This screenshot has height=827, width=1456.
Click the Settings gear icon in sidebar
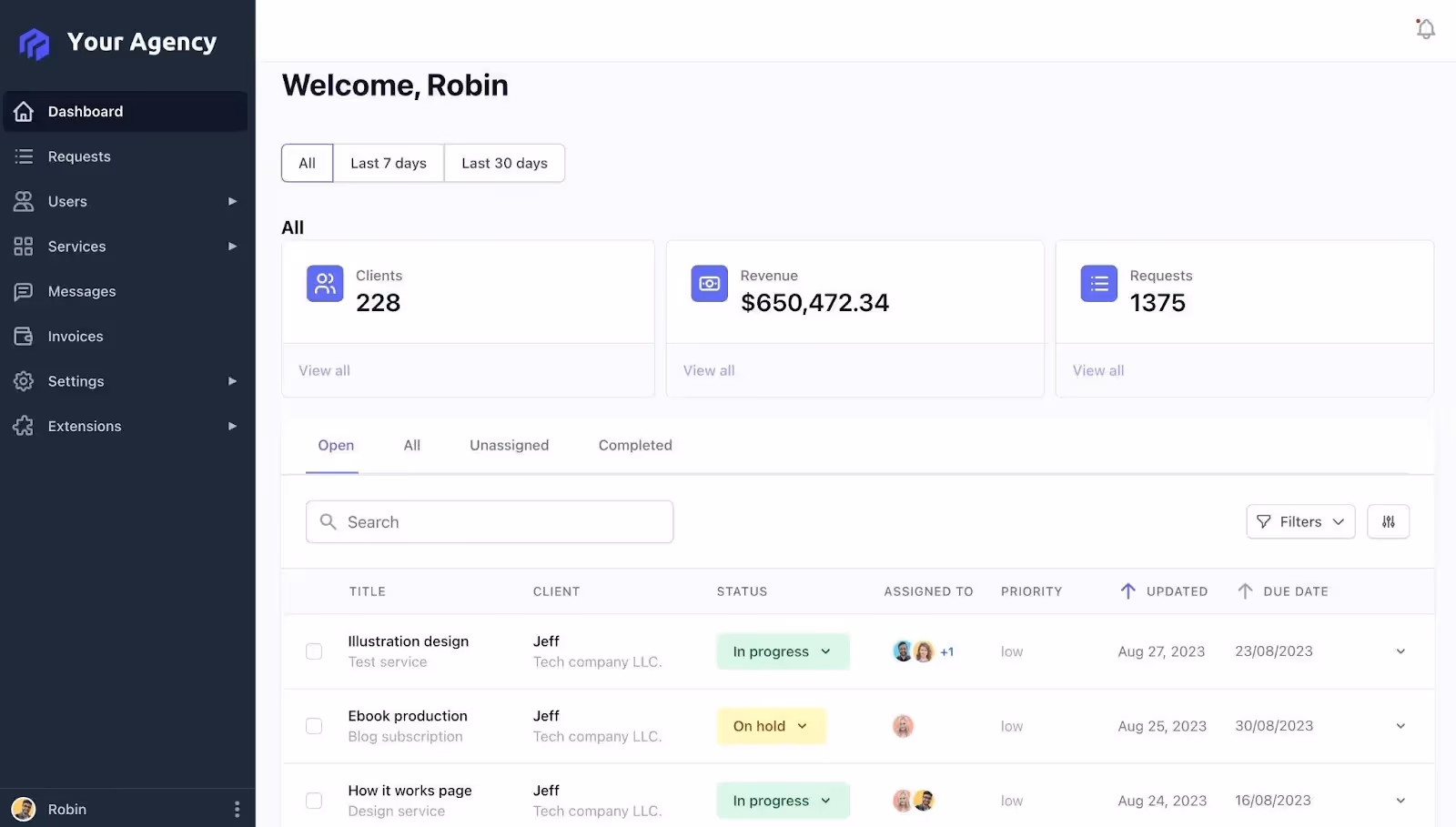(24, 381)
